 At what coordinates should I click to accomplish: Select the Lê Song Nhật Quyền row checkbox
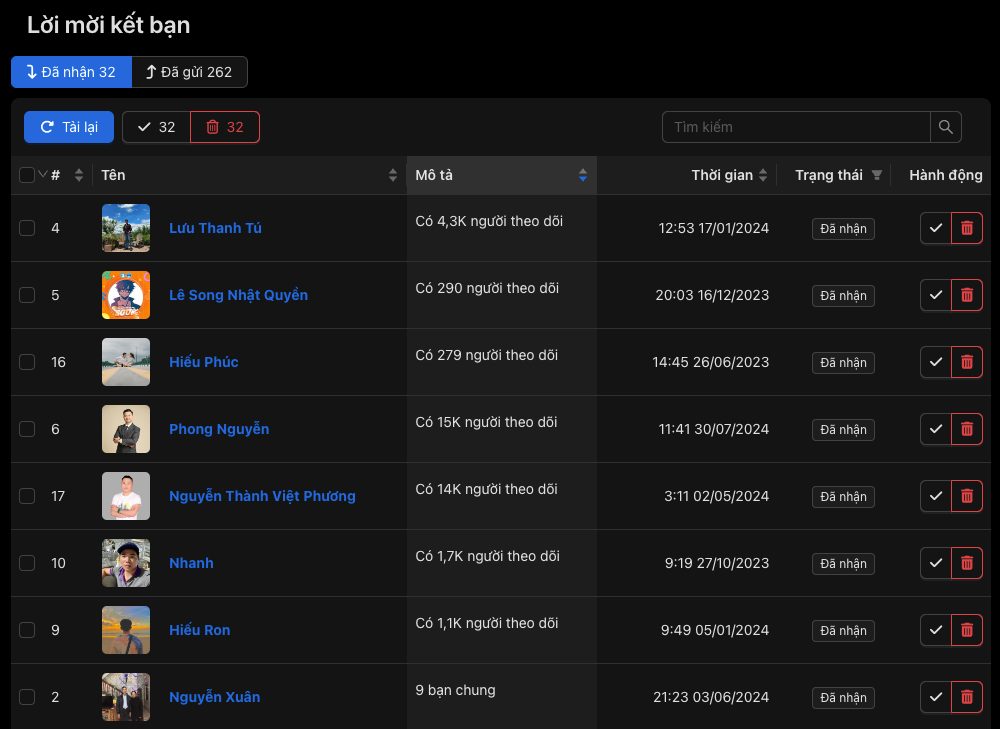coord(27,295)
